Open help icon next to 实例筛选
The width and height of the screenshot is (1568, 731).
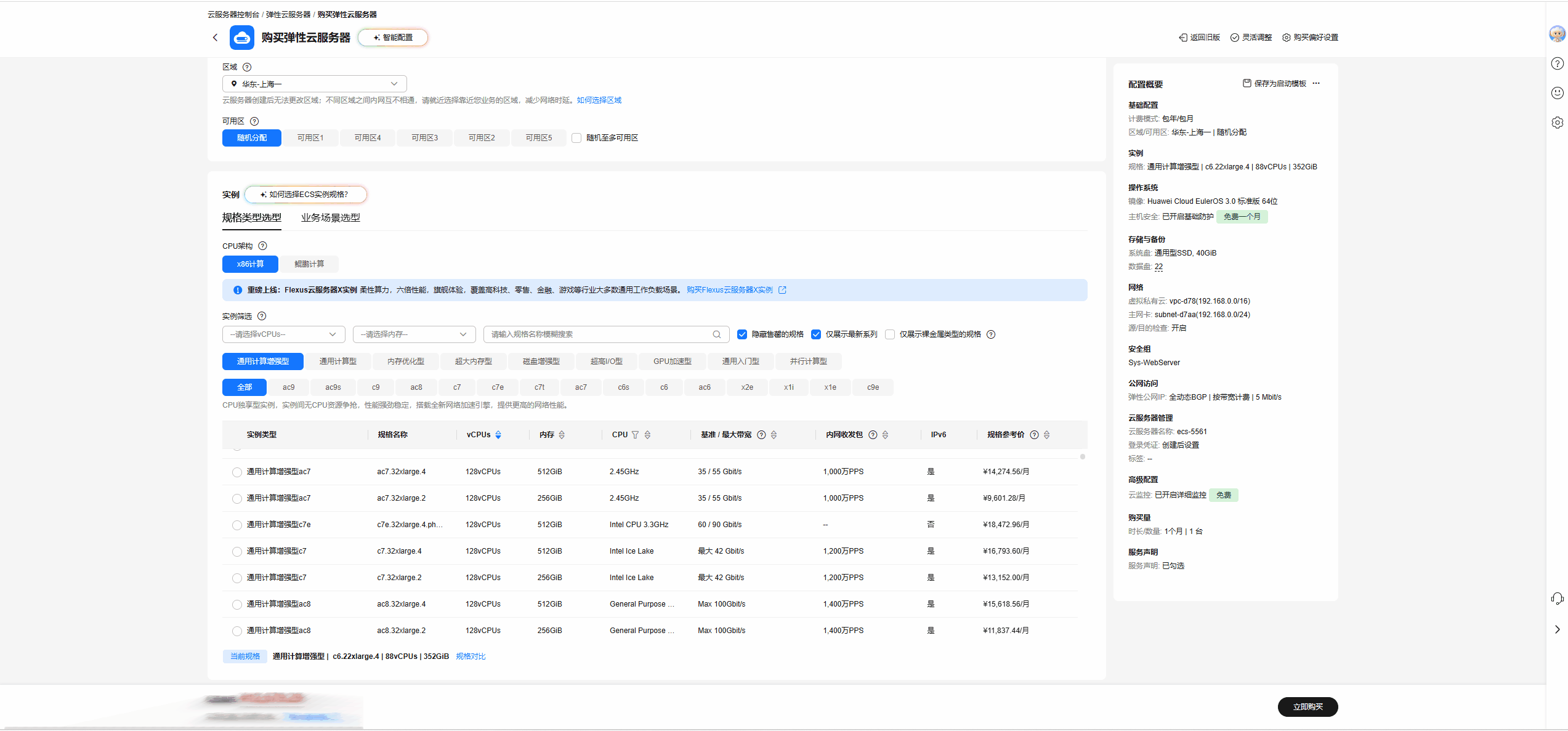[262, 316]
